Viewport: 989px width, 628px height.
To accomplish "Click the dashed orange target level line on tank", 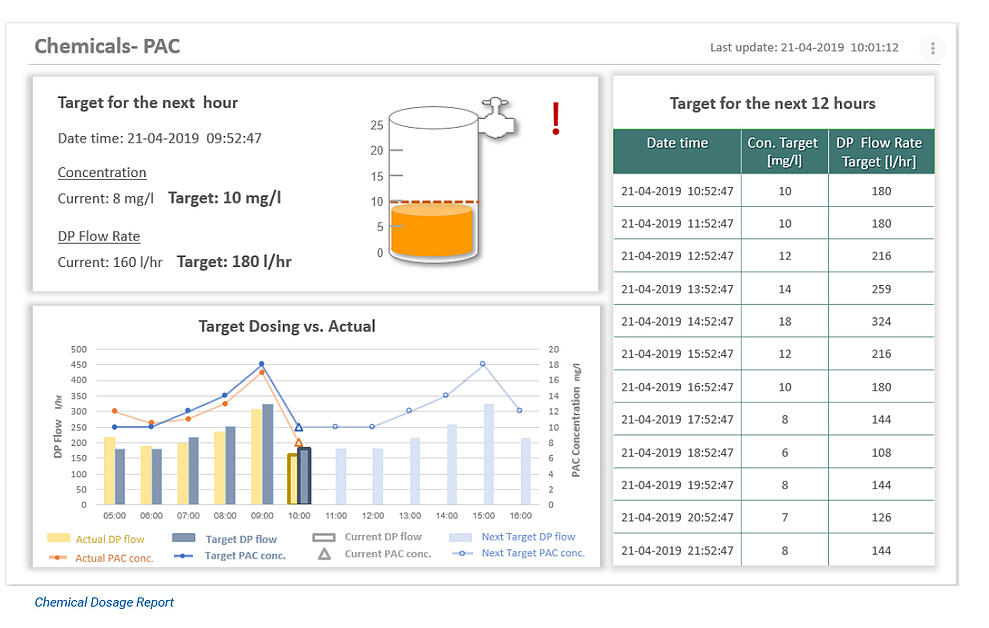I will tap(433, 201).
